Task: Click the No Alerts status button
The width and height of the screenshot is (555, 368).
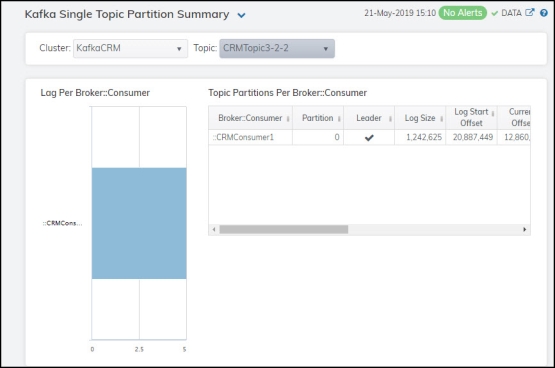Action: click(463, 13)
